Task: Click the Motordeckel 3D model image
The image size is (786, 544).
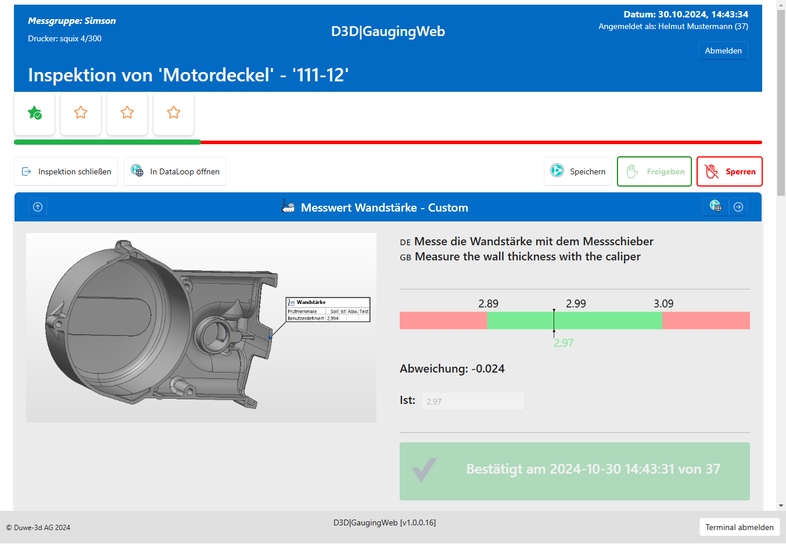Action: (x=201, y=327)
